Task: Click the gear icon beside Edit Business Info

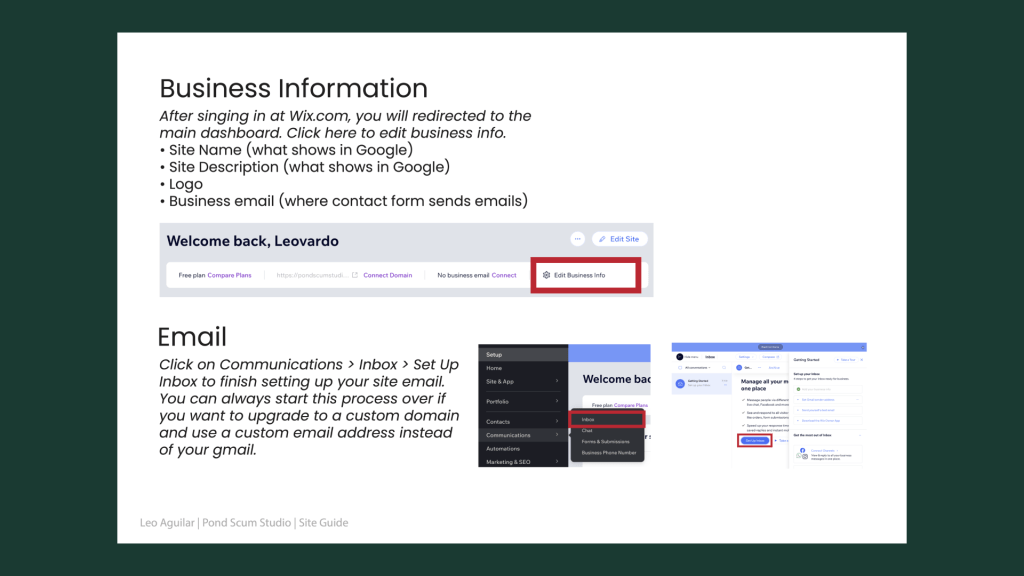Action: [x=546, y=275]
